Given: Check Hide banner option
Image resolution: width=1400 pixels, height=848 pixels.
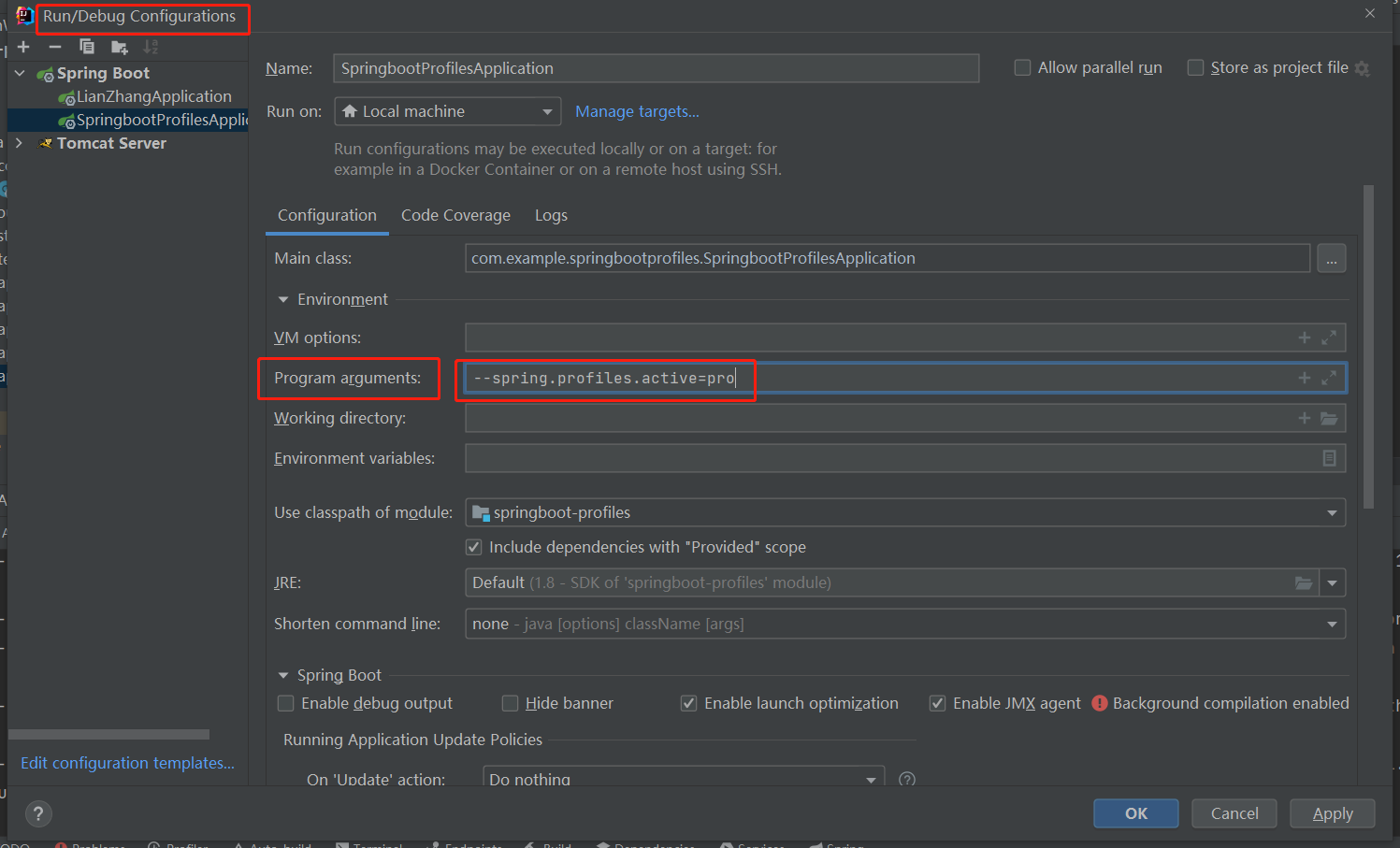Looking at the screenshot, I should [x=511, y=703].
